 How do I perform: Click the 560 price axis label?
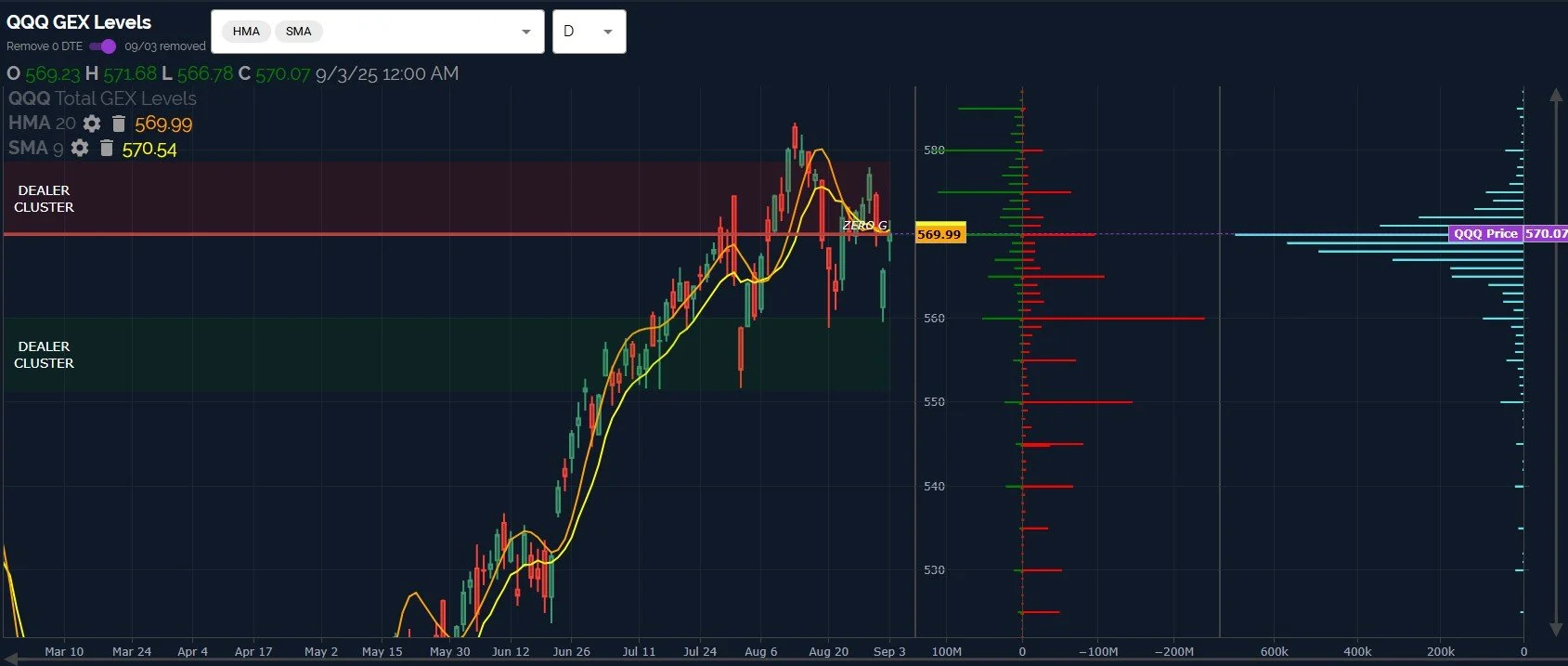934,318
